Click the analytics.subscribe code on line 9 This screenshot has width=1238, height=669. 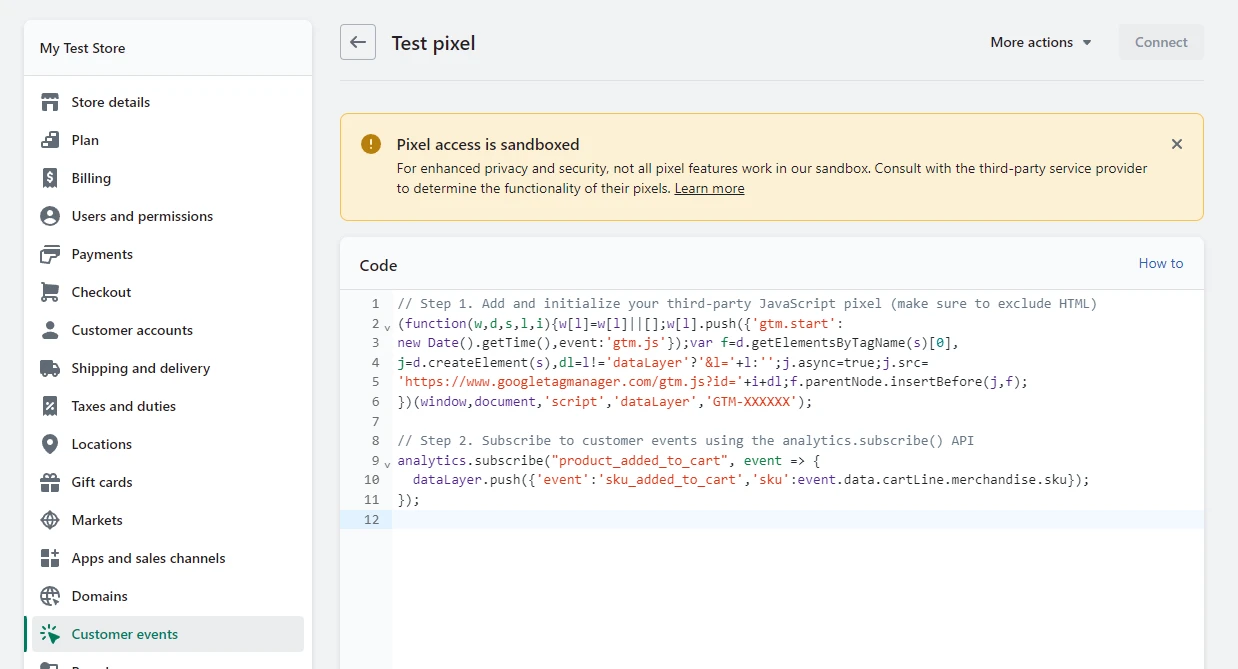coord(608,460)
